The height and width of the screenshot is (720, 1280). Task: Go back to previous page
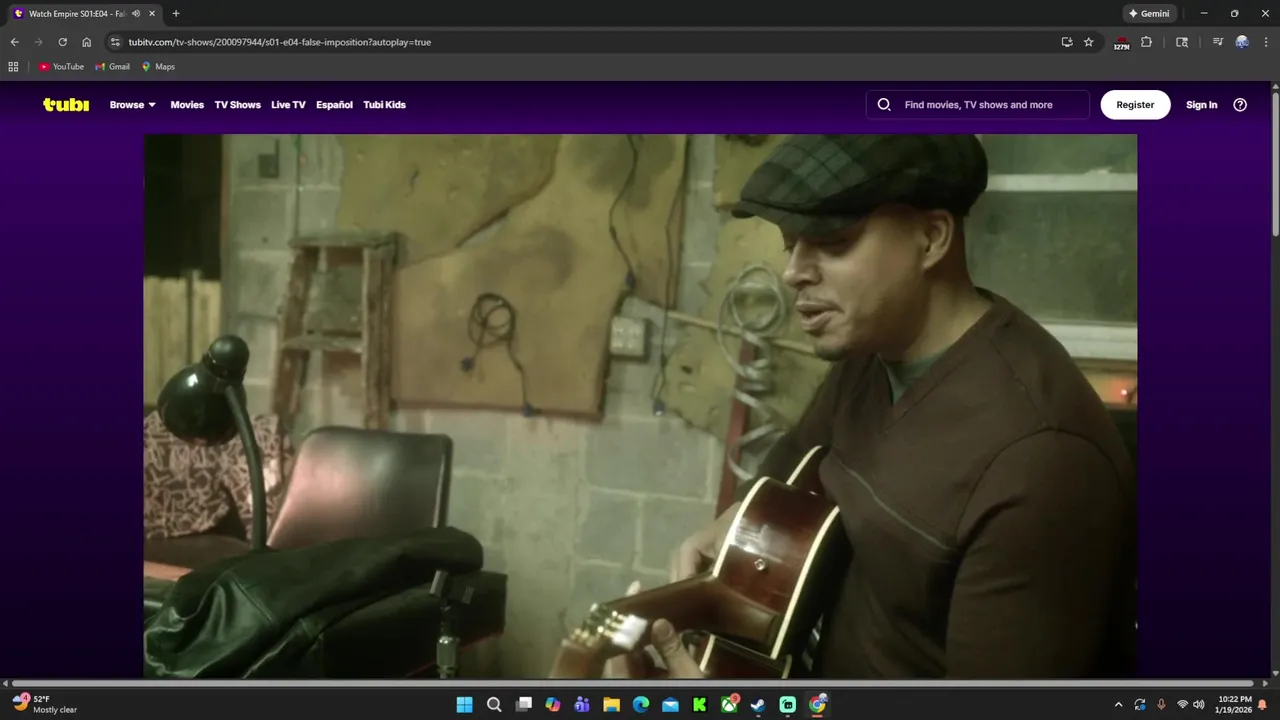pyautogui.click(x=14, y=42)
